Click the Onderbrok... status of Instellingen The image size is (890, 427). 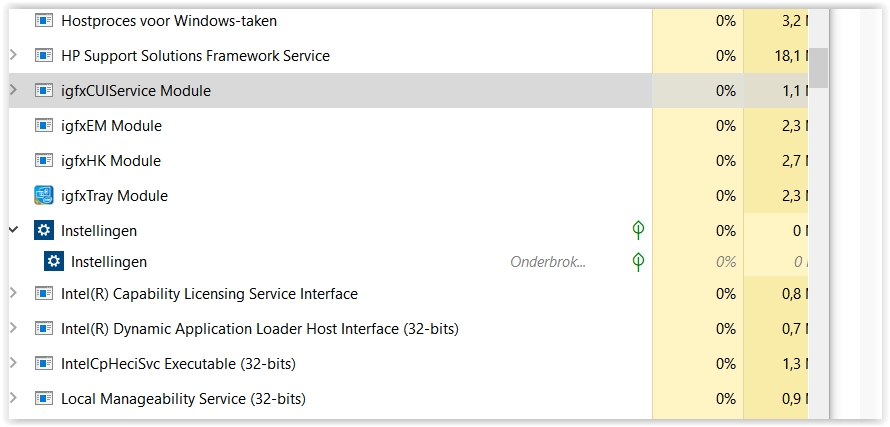coord(548,262)
